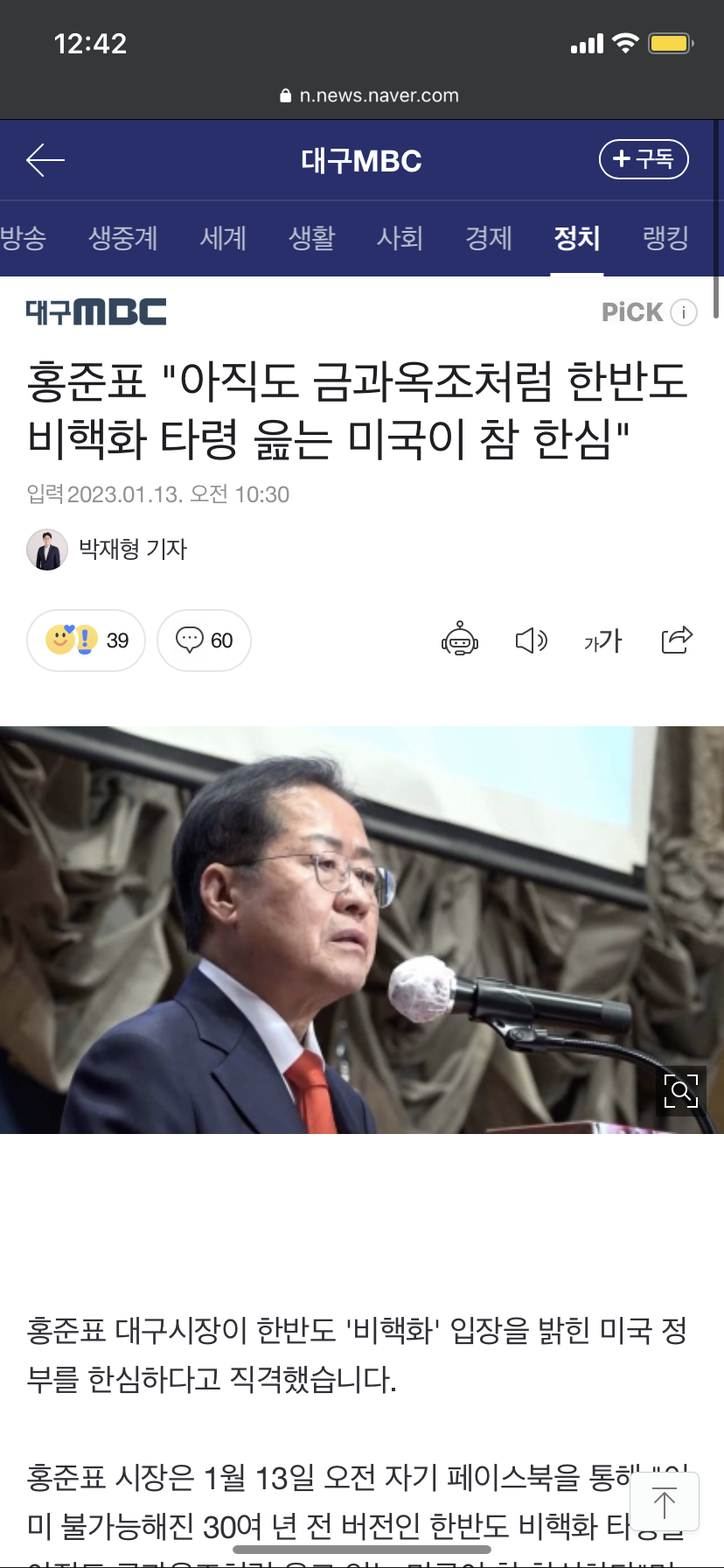The image size is (724, 1568).
Task: Subscribe with the +구독 button
Action: [644, 159]
